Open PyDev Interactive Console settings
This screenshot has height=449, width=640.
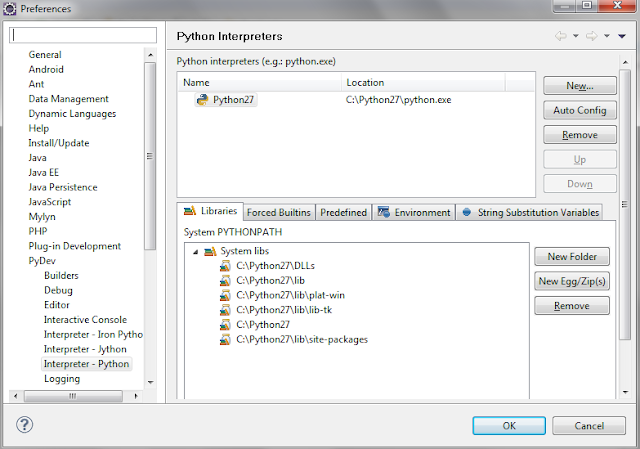[x=85, y=320]
